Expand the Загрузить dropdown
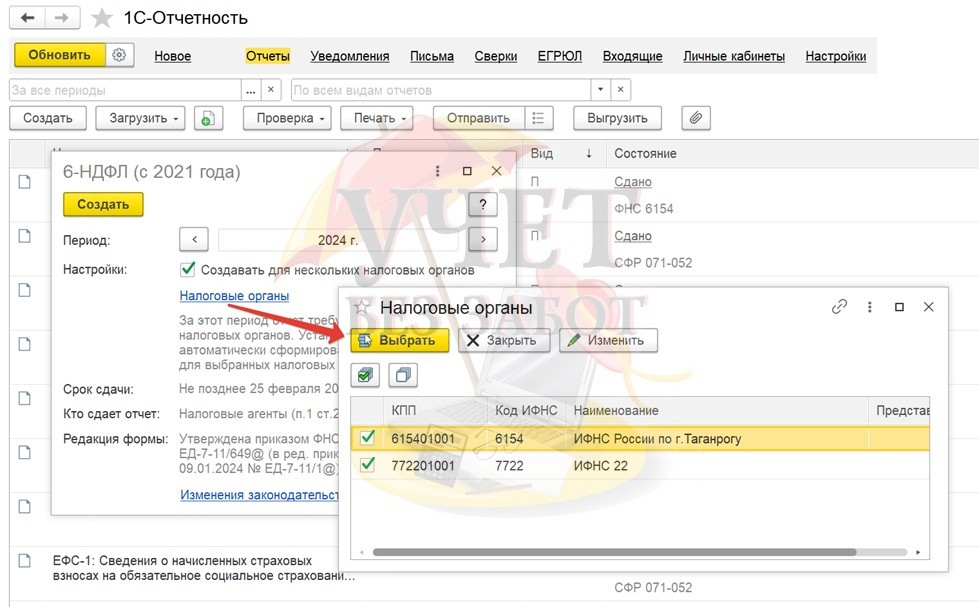Viewport: 979px width, 607px height. 140,118
